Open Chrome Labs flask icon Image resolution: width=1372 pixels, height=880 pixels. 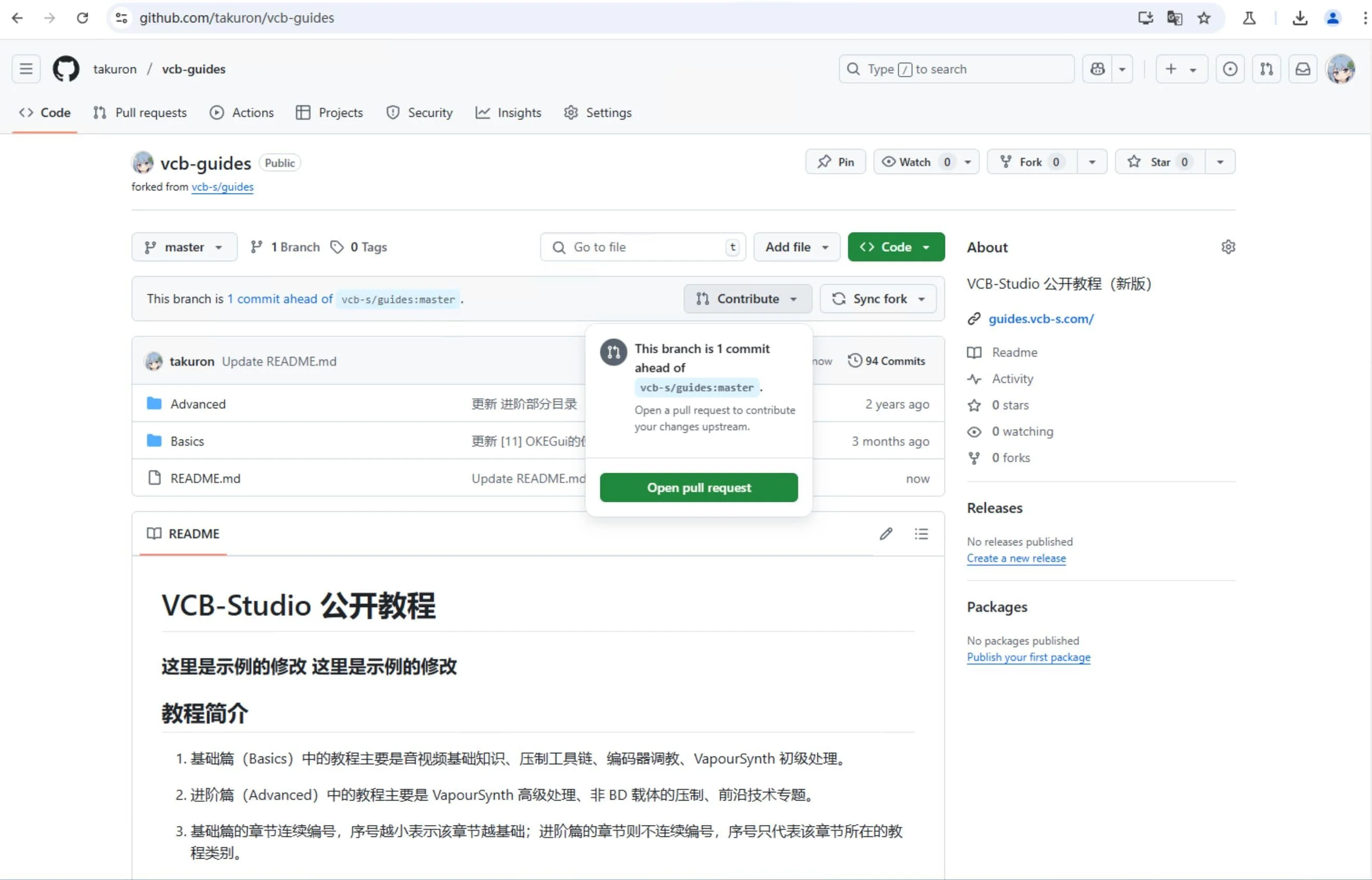[1249, 18]
